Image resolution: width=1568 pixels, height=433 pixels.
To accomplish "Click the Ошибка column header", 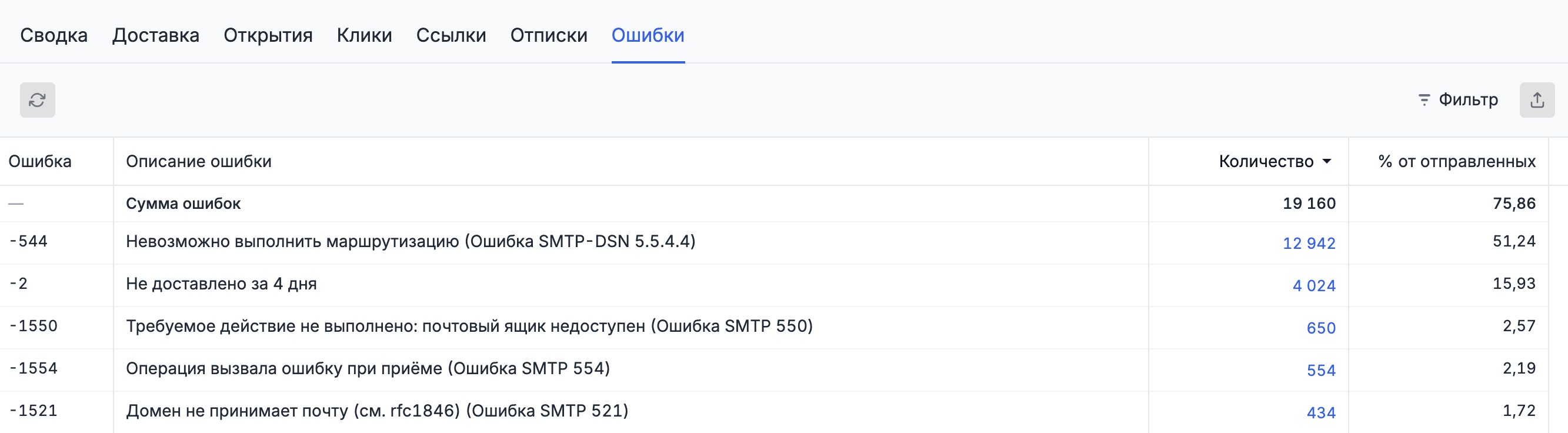I will pos(40,162).
